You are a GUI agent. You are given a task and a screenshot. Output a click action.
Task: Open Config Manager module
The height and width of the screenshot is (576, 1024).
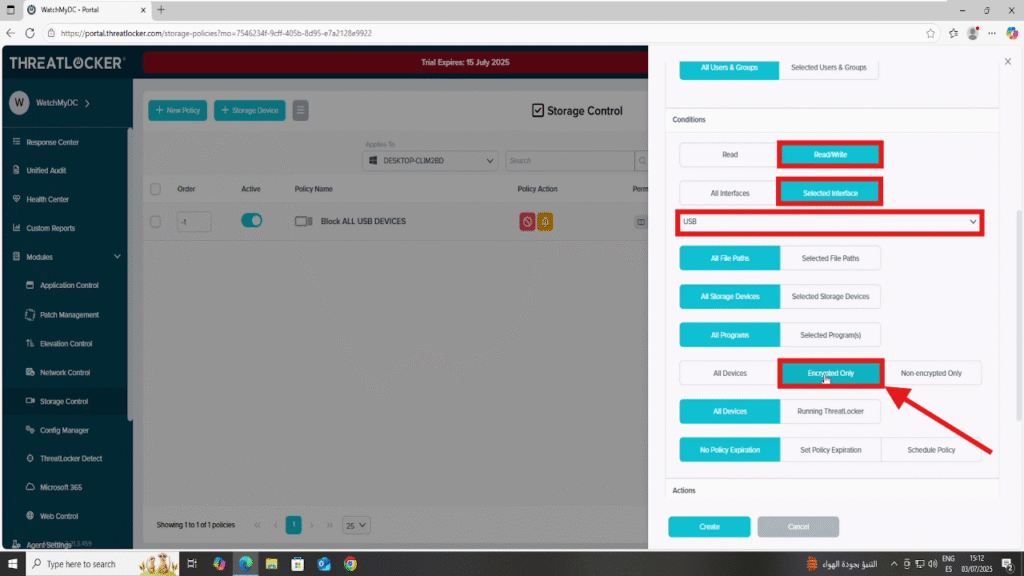pyautogui.click(x=64, y=430)
